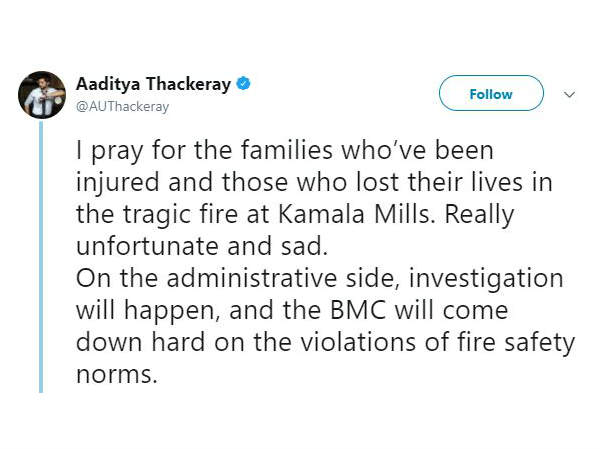
Task: Click the word 'injured' in the tweet
Action: pyautogui.click(x=117, y=183)
